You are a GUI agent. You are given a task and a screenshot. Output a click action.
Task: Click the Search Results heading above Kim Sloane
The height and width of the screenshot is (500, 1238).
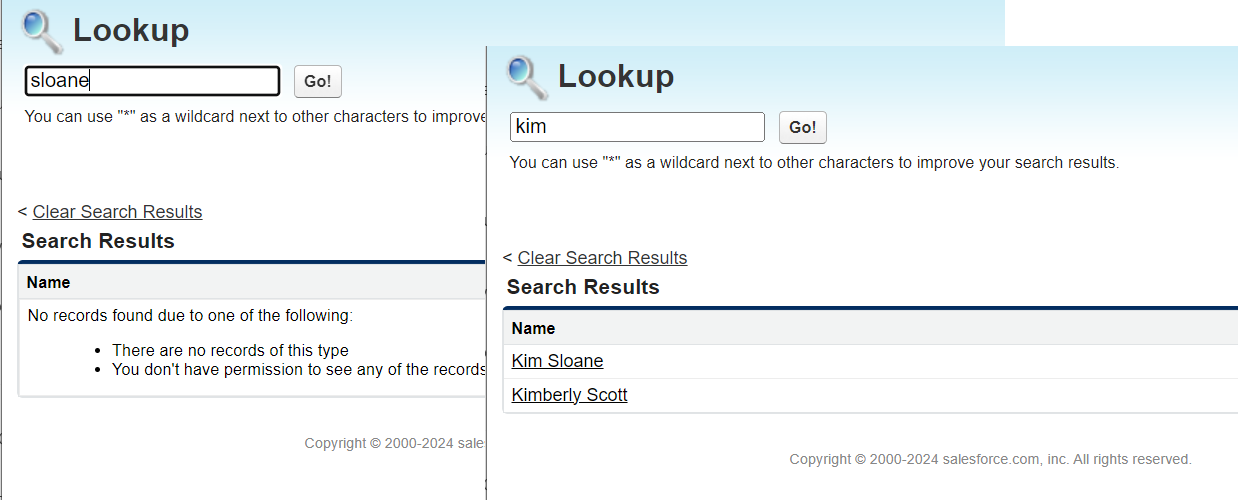click(x=583, y=287)
